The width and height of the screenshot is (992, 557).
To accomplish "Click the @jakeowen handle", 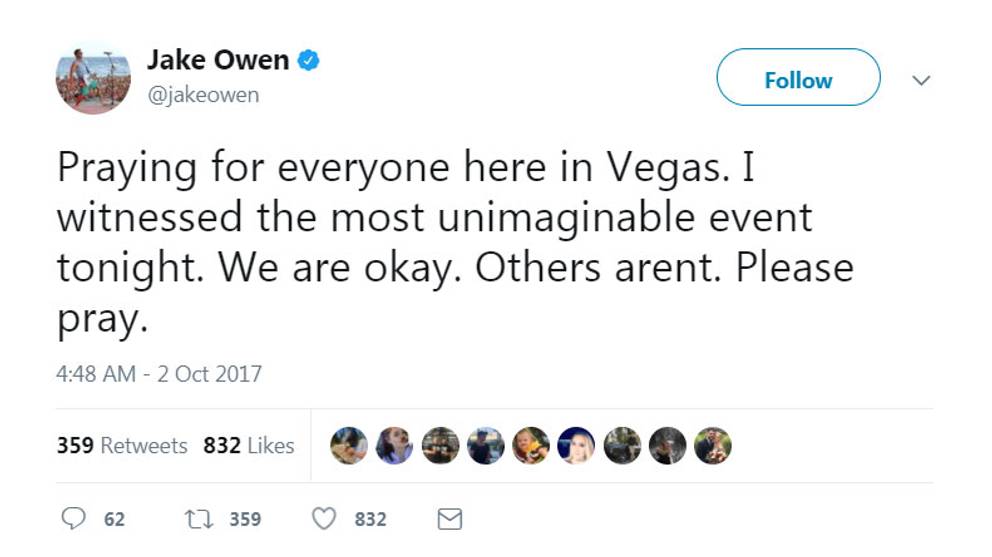I will coord(203,95).
